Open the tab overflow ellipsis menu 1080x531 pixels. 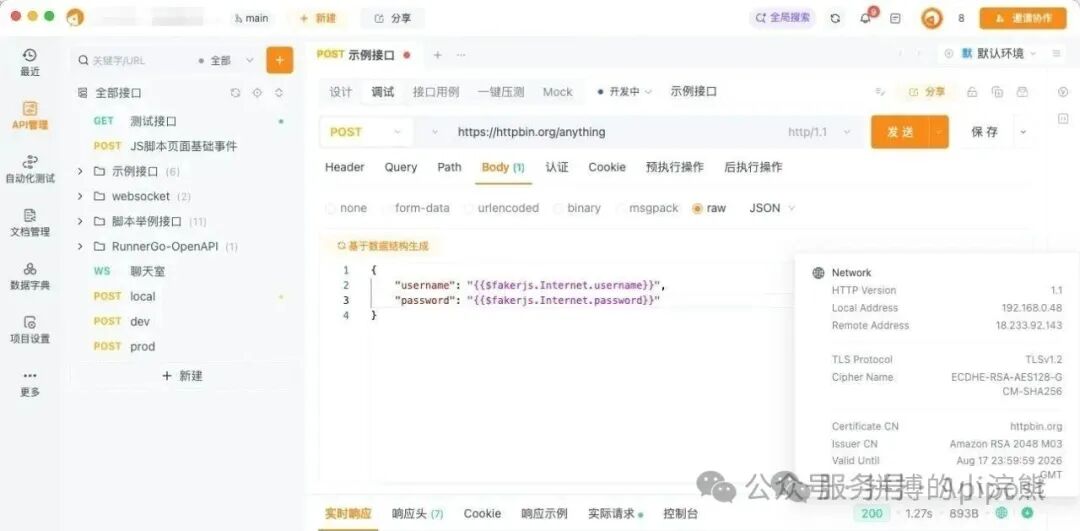pyautogui.click(x=461, y=55)
